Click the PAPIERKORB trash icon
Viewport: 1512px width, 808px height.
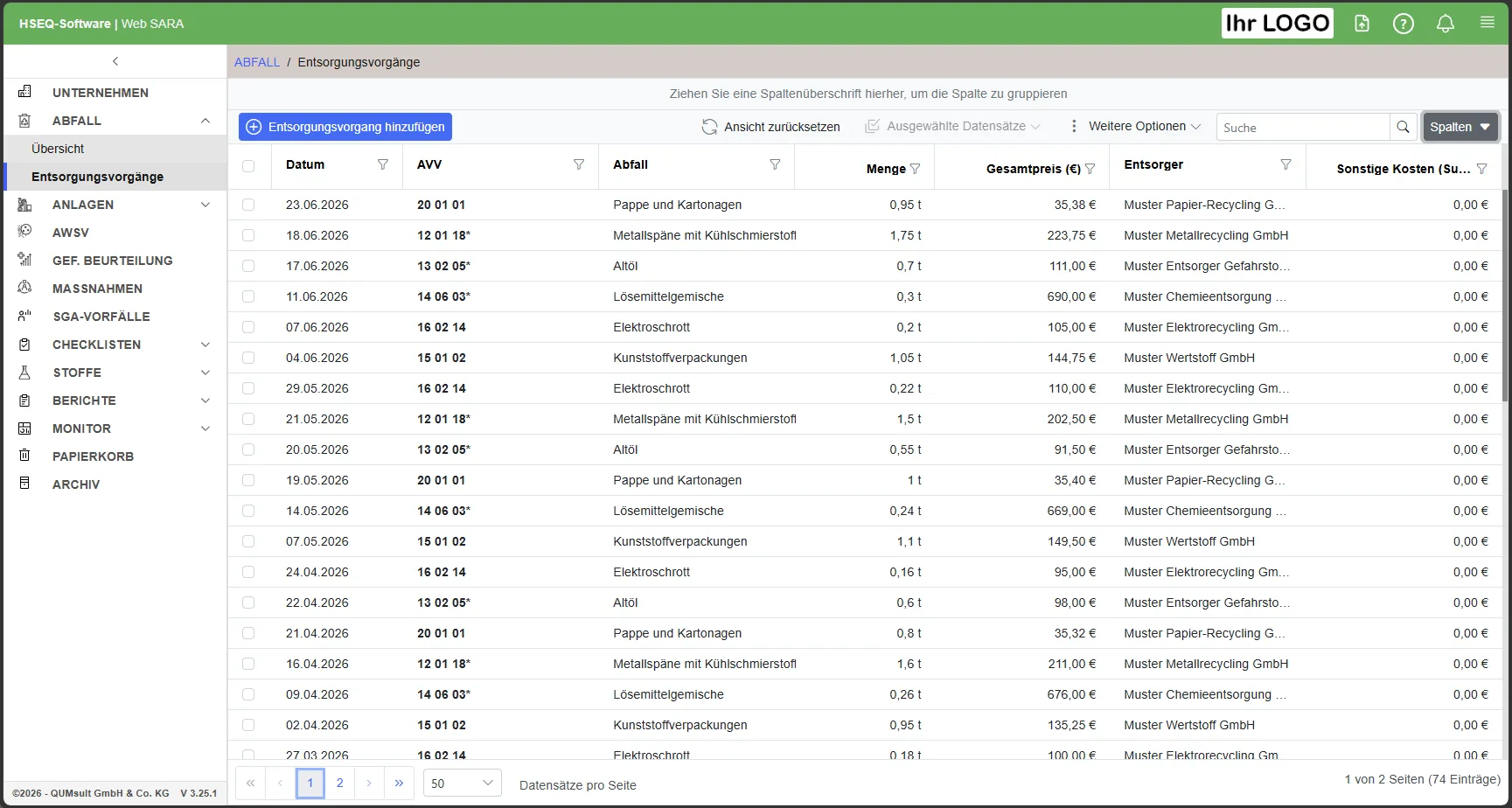click(24, 456)
